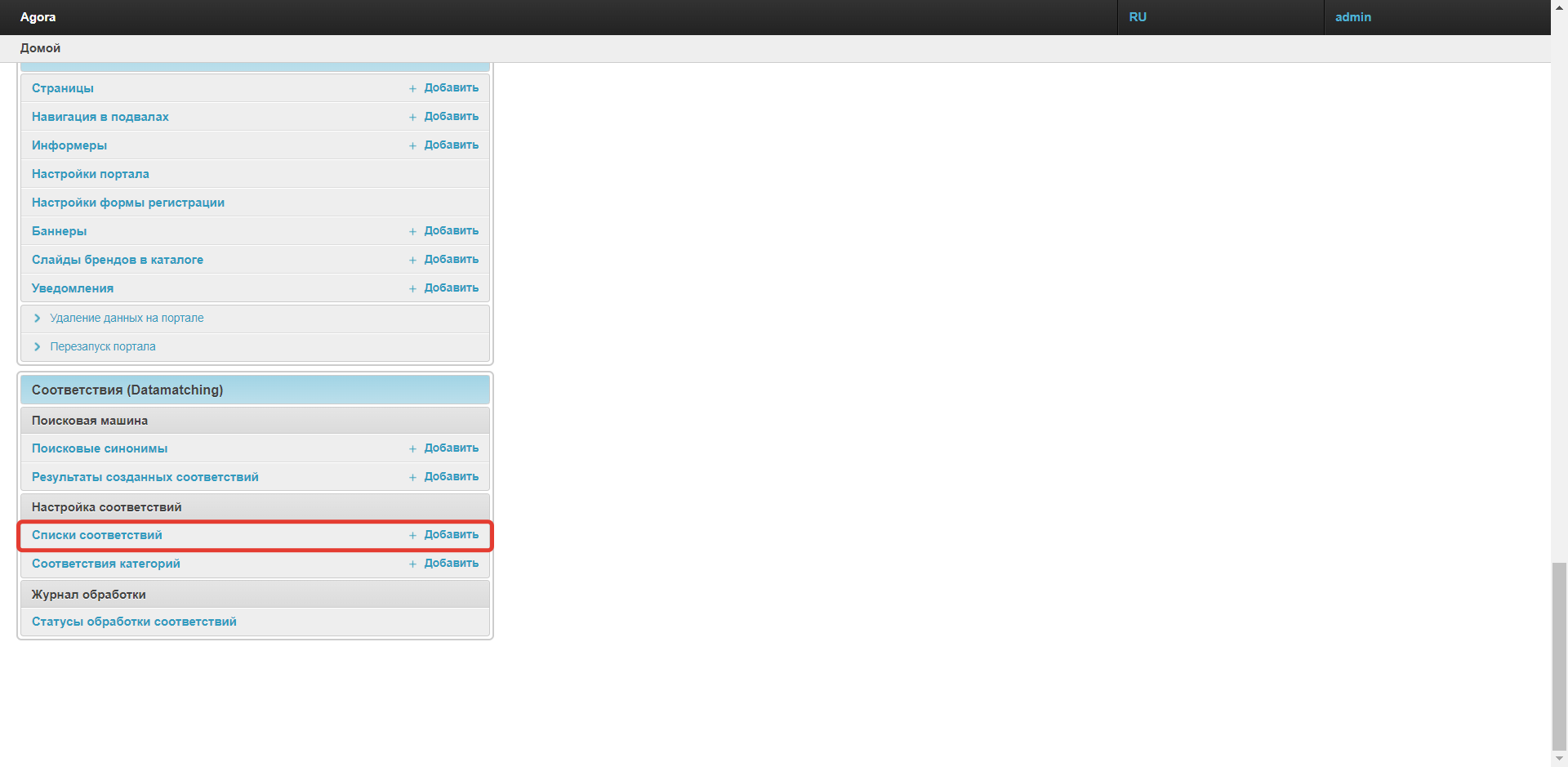Click plus icon in Уведомления row
The width and height of the screenshot is (1568, 767).
pos(412,288)
